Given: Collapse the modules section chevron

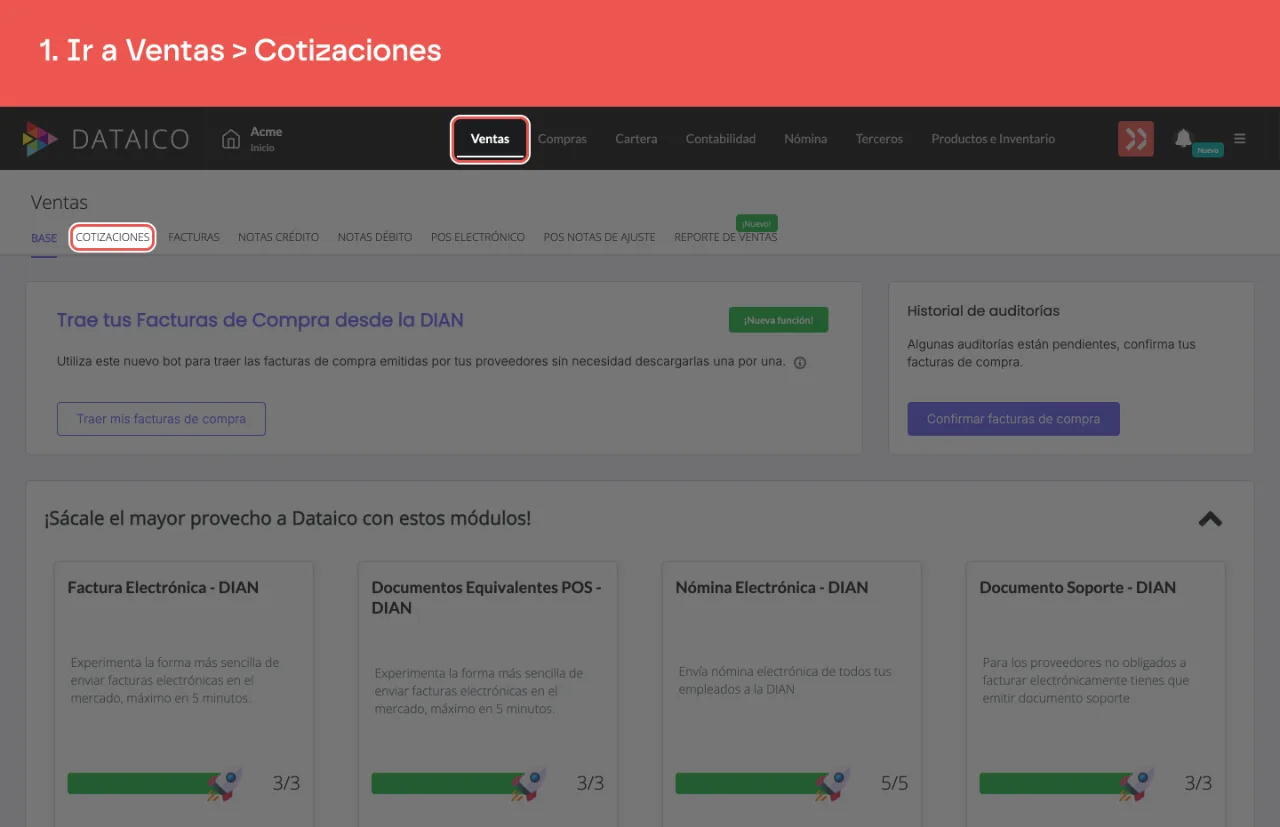Looking at the screenshot, I should (1210, 519).
